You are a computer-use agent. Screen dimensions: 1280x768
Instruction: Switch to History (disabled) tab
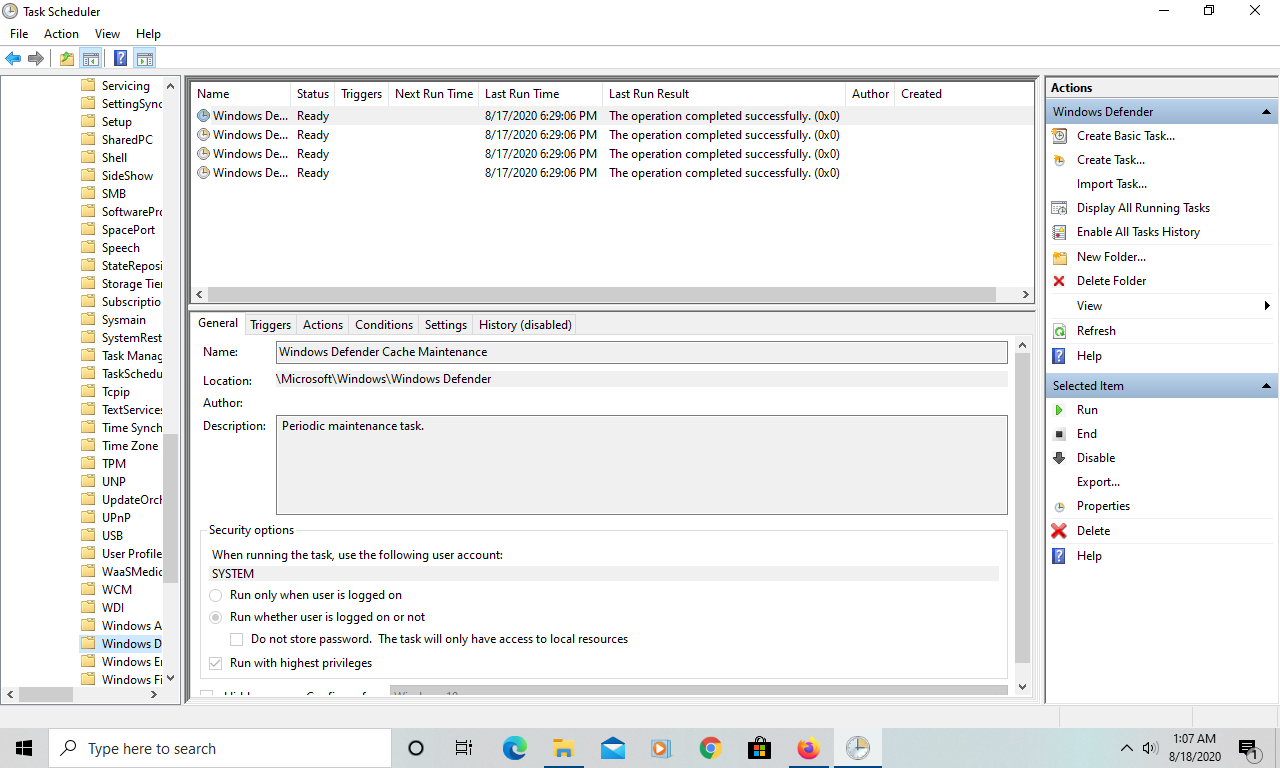tap(525, 325)
